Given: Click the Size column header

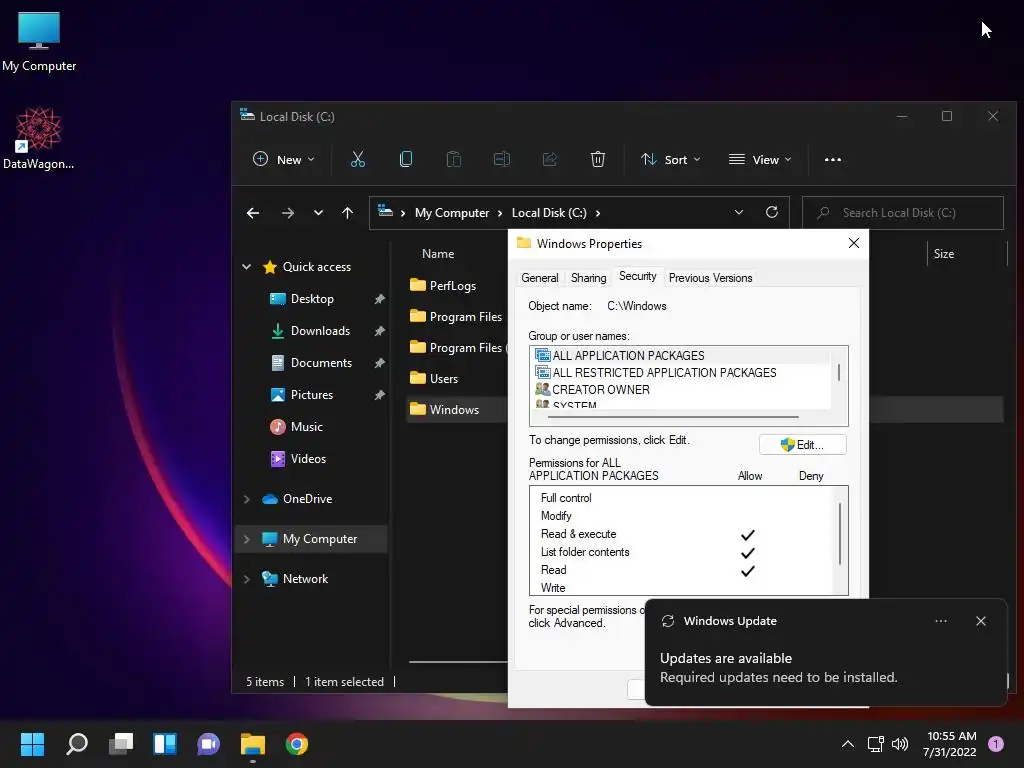Looking at the screenshot, I should coord(944,253).
